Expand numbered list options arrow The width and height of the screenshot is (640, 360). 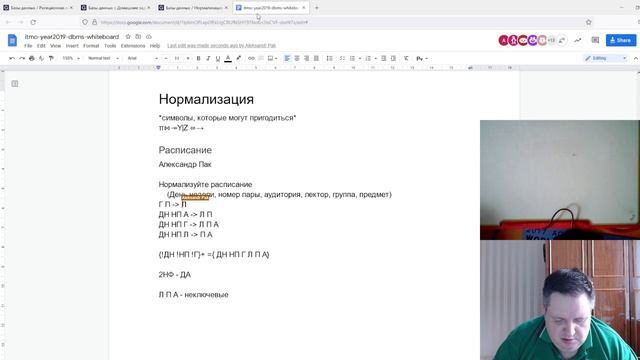(375, 58)
